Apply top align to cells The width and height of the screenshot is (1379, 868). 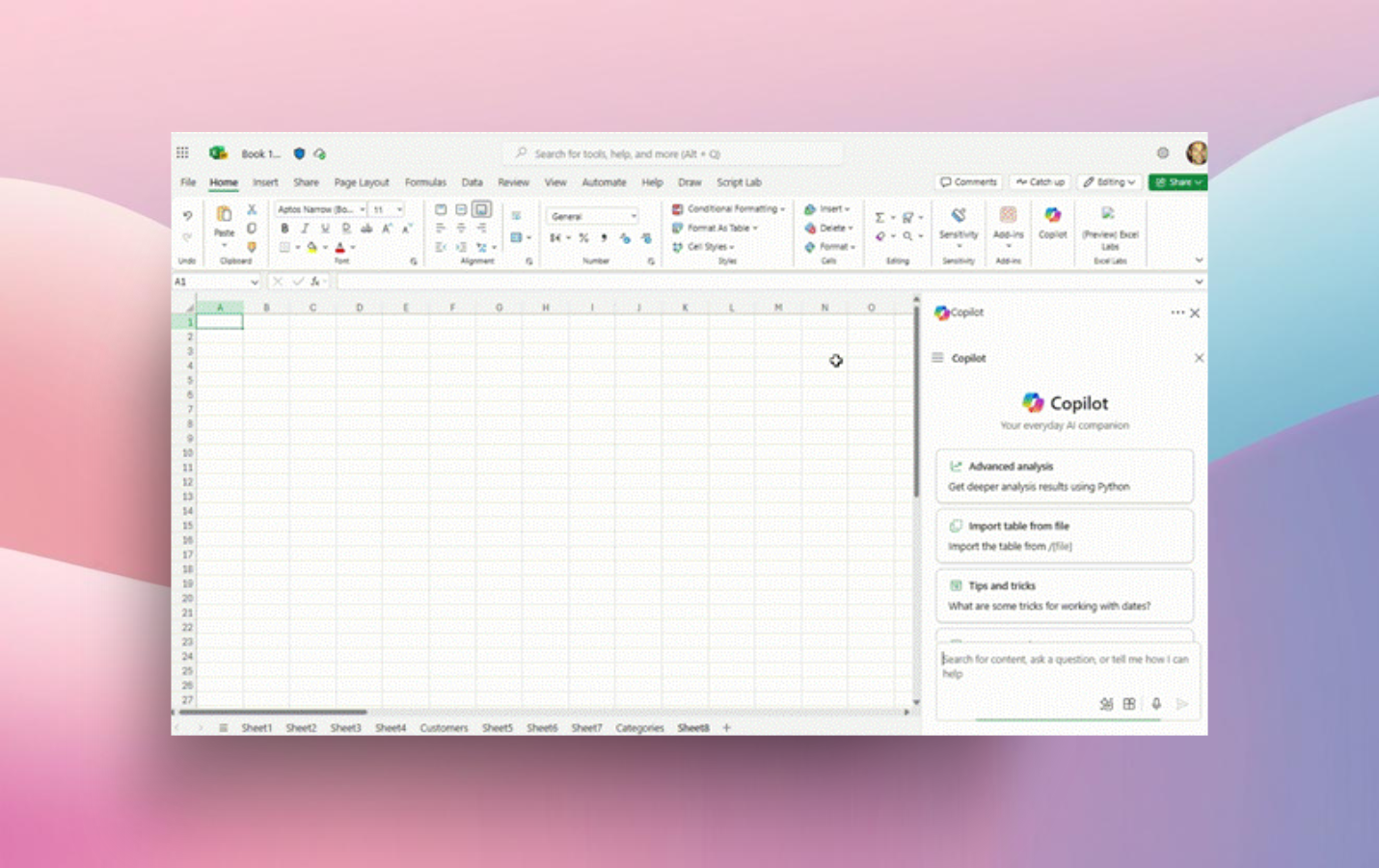441,209
